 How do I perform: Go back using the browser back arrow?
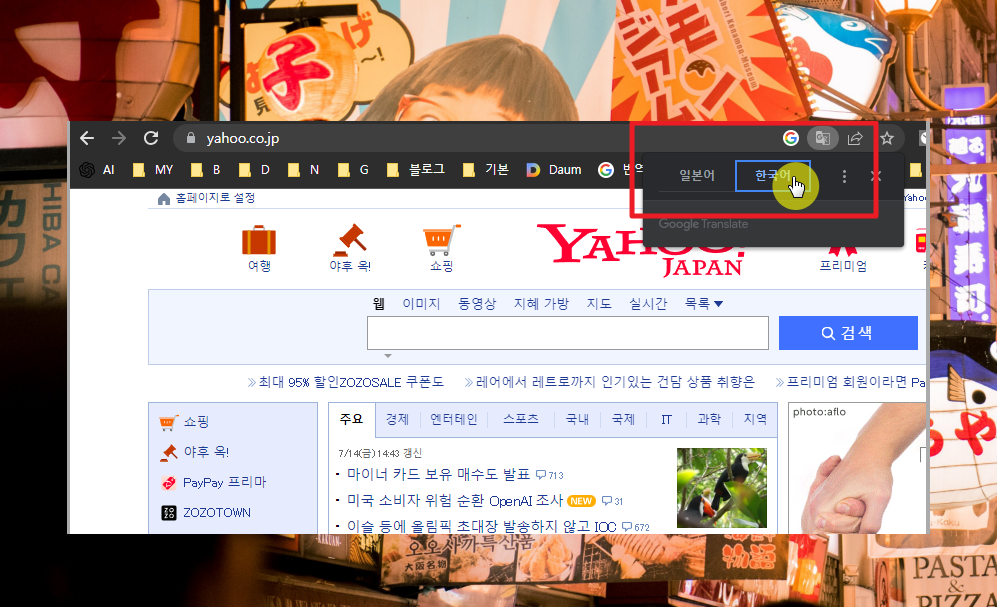87,138
